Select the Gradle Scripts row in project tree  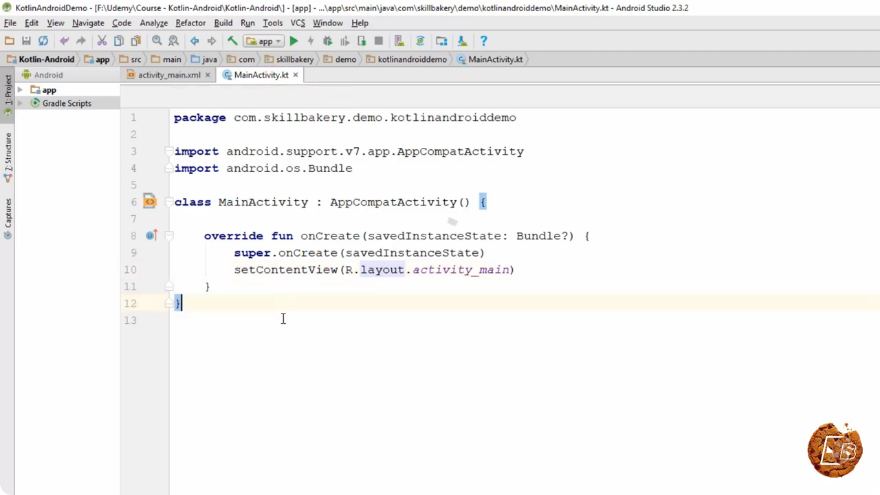click(67, 103)
